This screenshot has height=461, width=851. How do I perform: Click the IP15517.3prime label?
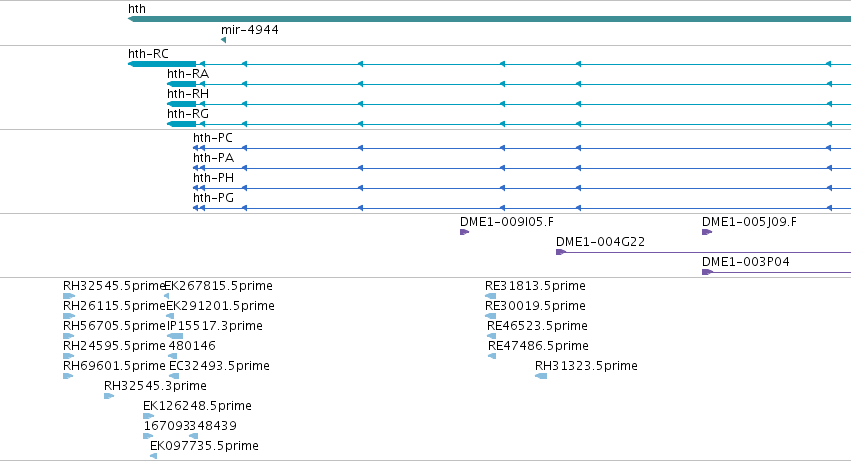pos(215,326)
